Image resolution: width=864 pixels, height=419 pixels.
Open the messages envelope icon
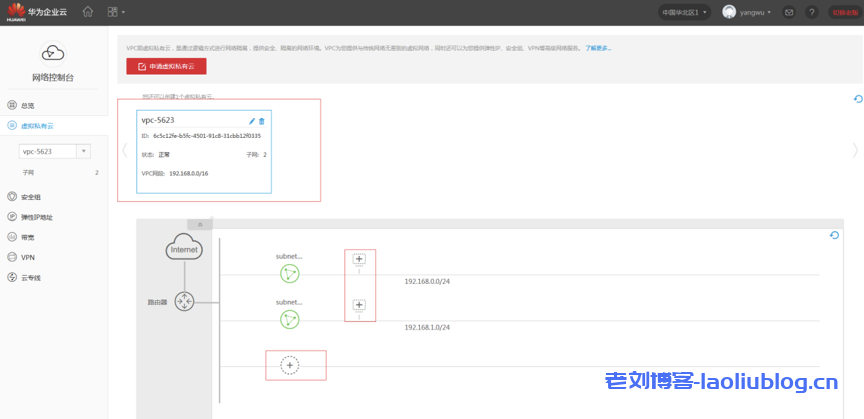pos(789,12)
